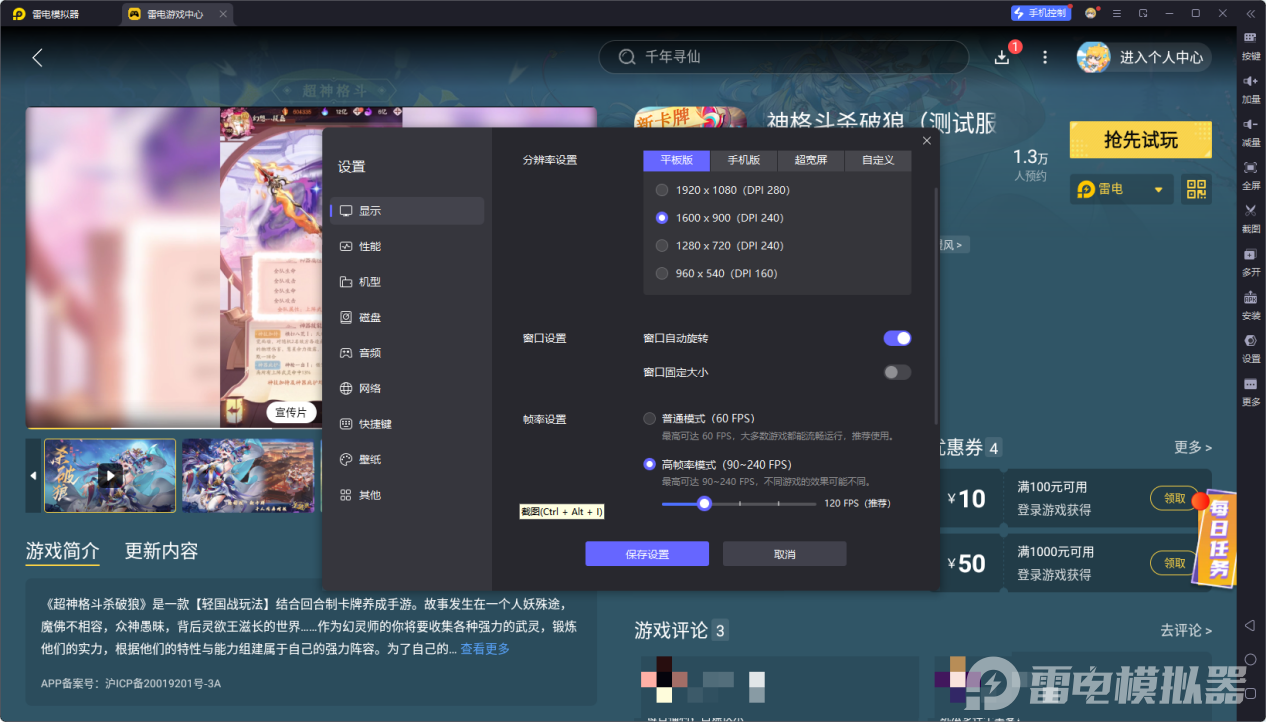This screenshot has height=722, width=1266.
Task: Open the 雷电 download source dropdown
Action: point(1120,189)
